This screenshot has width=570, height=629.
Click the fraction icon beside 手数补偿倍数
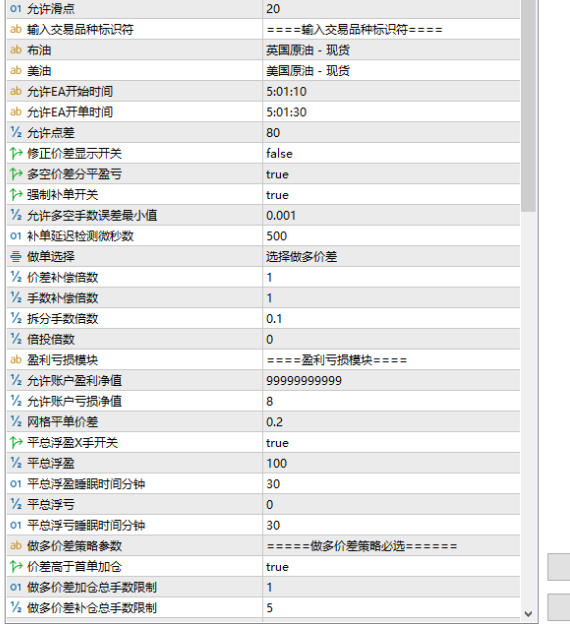point(16,298)
